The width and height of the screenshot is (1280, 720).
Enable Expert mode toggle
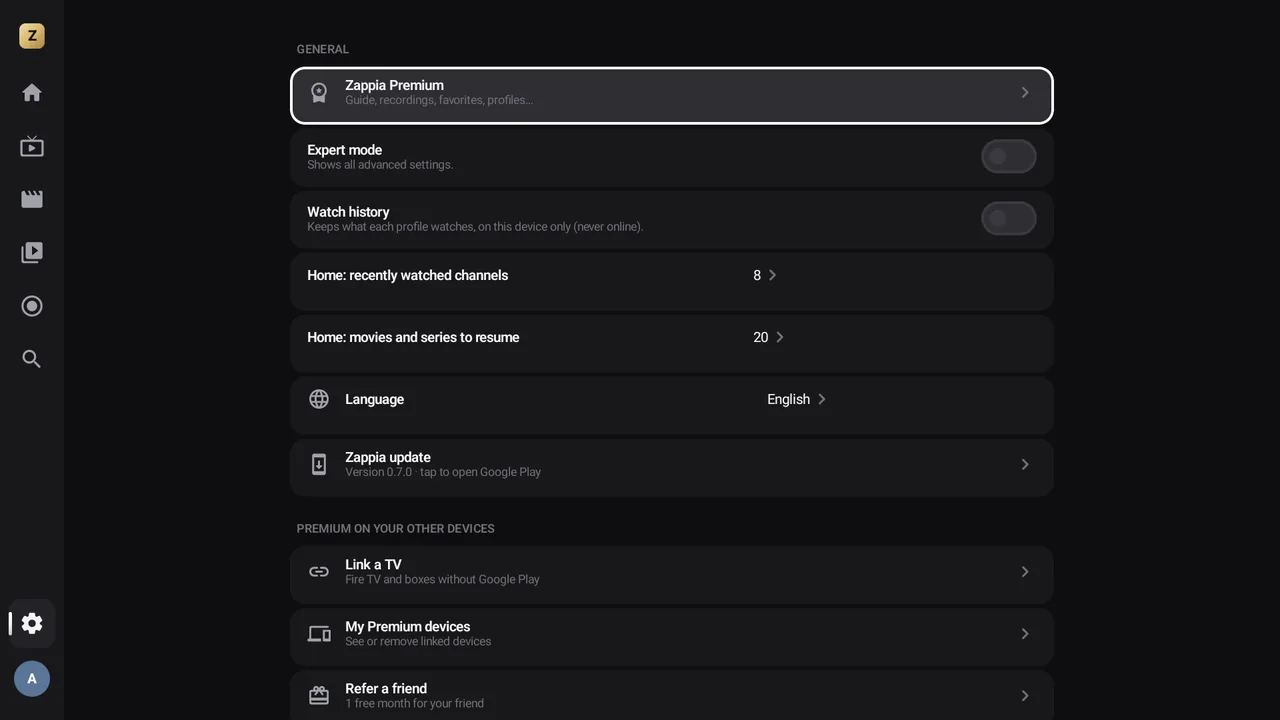coord(1008,157)
